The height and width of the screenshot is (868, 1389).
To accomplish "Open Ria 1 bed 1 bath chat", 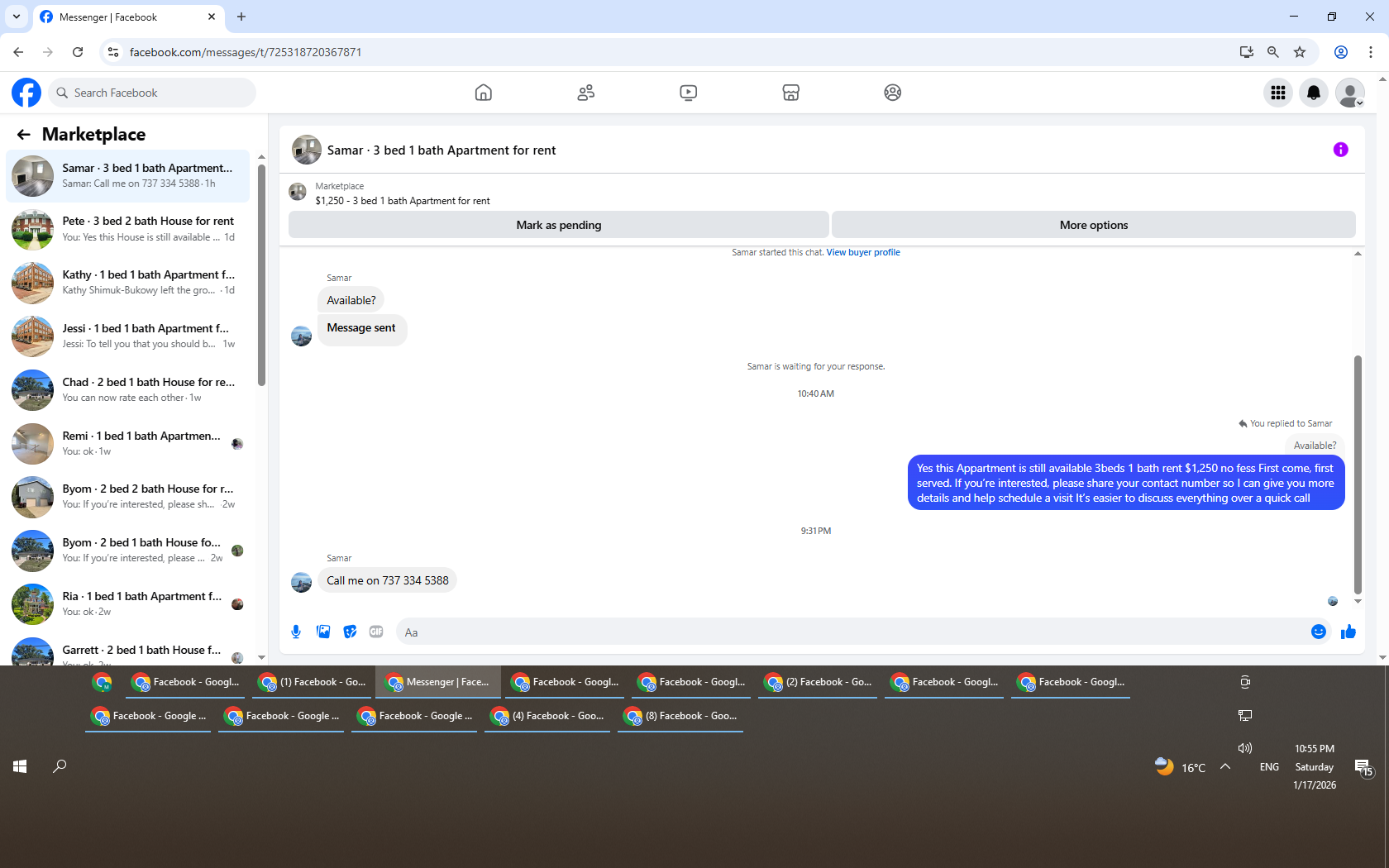I will 127,604.
